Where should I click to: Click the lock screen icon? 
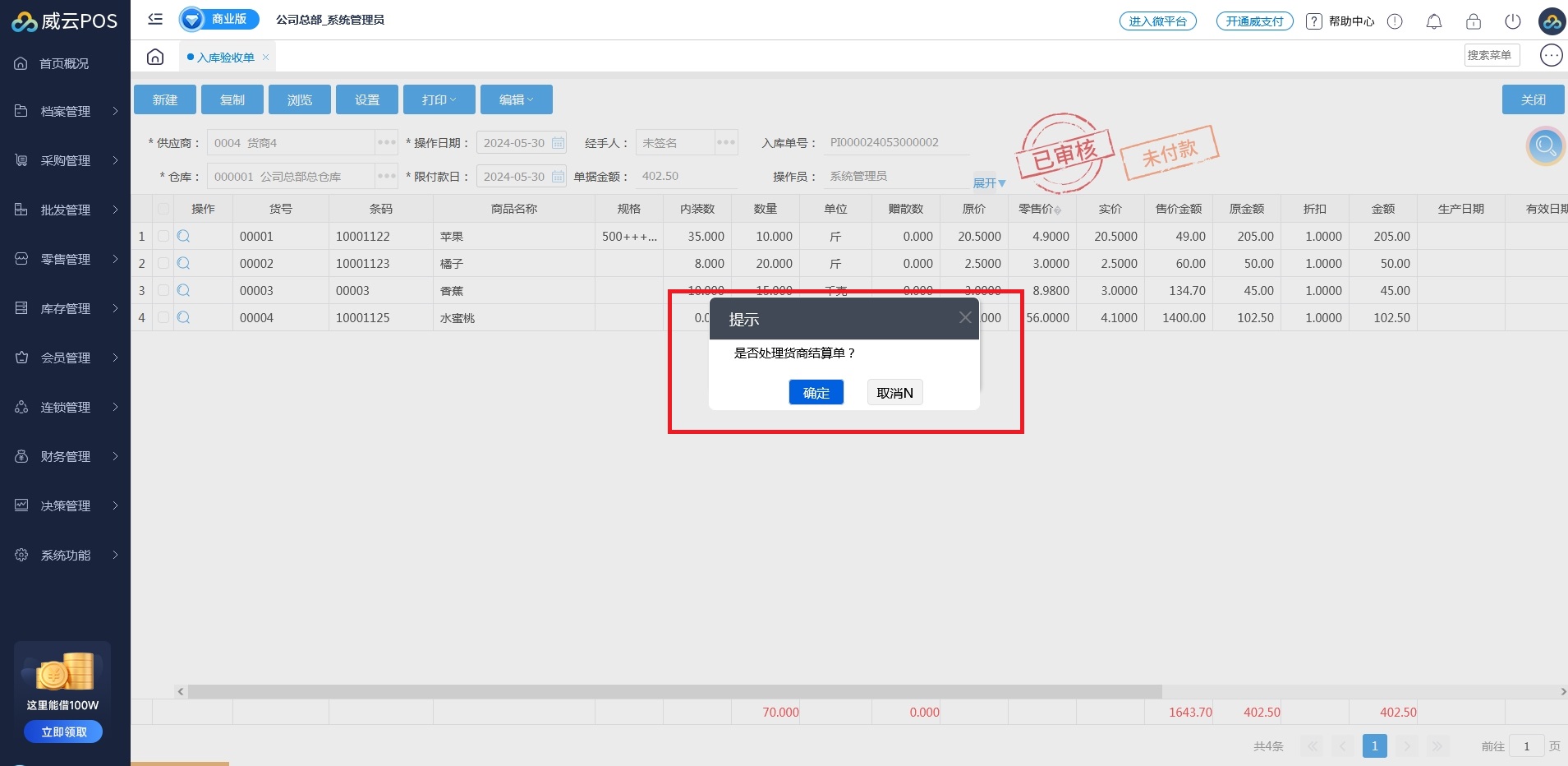1473,21
